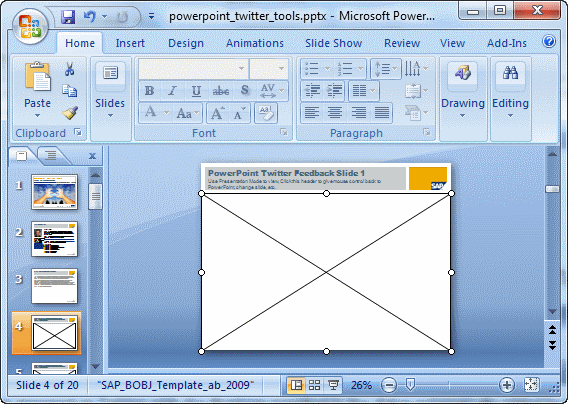The height and width of the screenshot is (404, 568).
Task: Zoom in with the plus button
Action: point(507,385)
